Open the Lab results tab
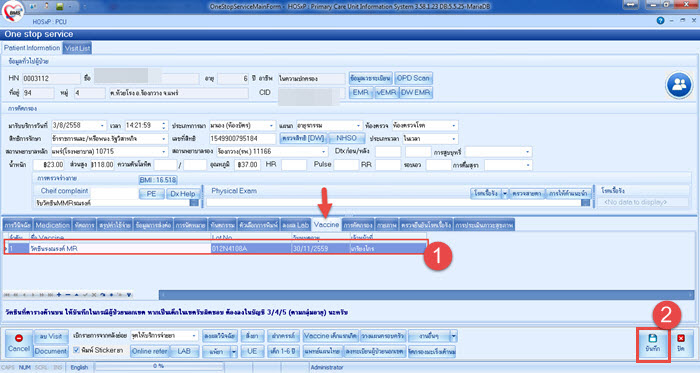700x373 pixels. click(x=296, y=225)
